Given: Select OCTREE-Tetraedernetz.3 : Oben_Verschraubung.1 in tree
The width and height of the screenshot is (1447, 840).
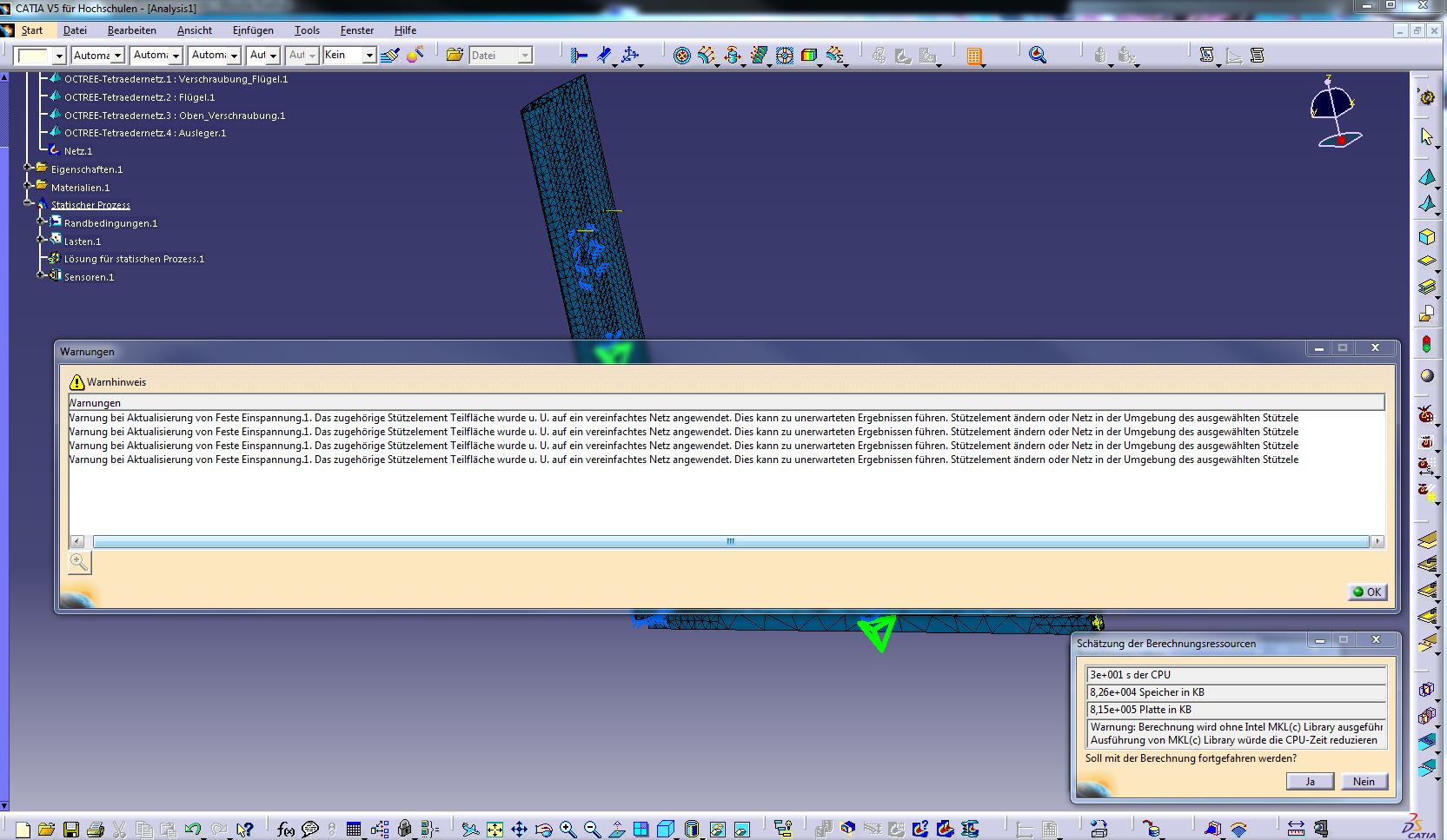Looking at the screenshot, I should coord(175,116).
